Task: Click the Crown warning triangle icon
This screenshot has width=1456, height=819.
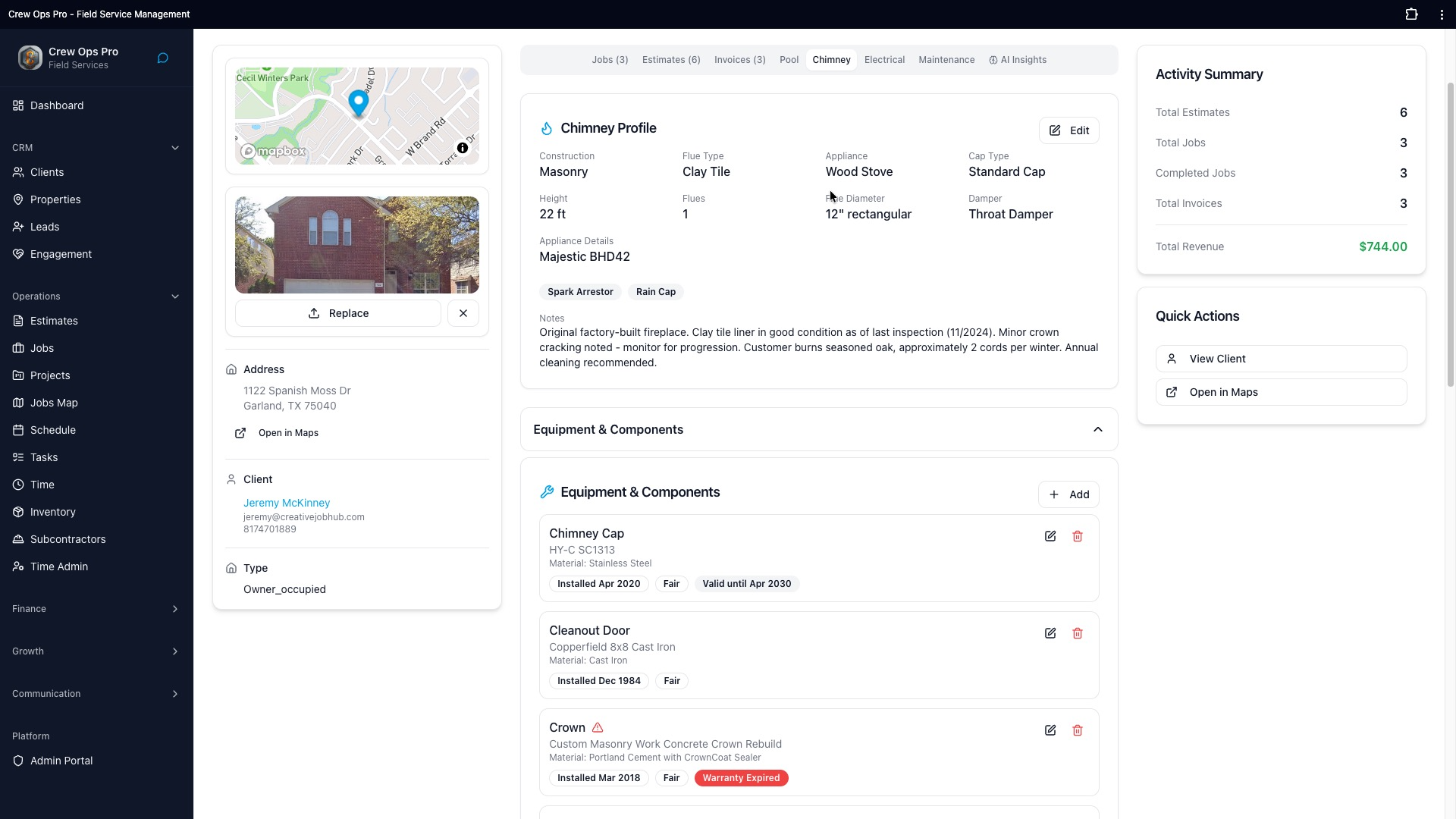Action: pyautogui.click(x=598, y=727)
